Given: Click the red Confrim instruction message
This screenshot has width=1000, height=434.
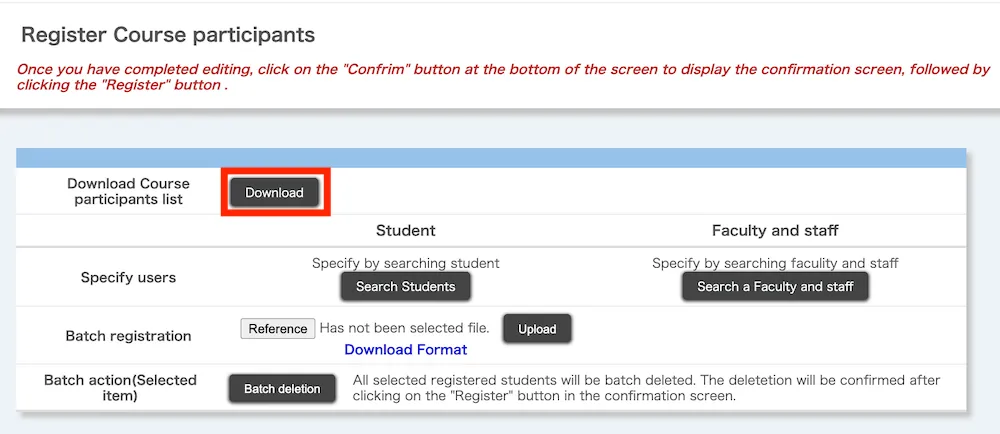Looking at the screenshot, I should tap(500, 77).
